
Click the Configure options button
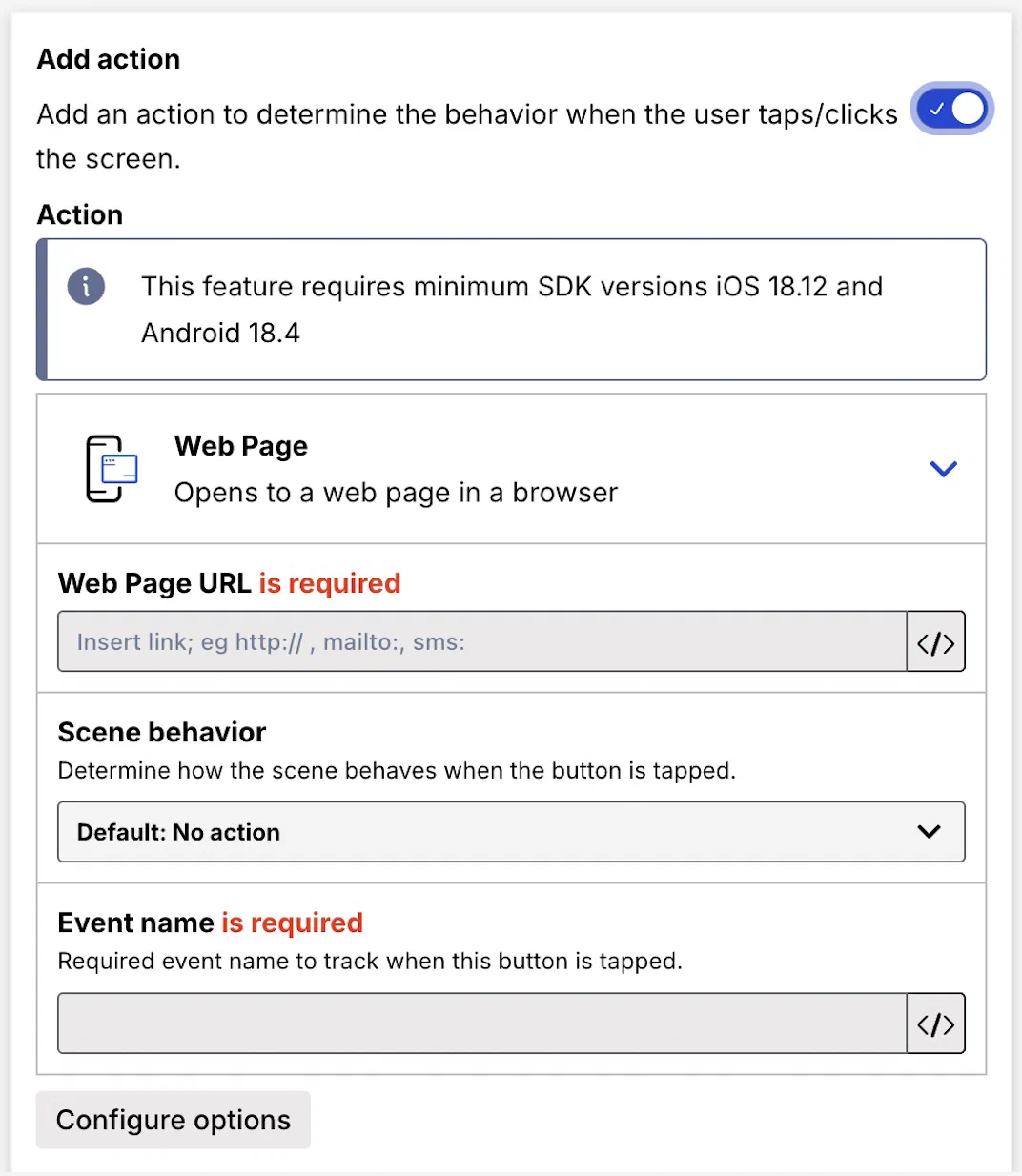[174, 1120]
